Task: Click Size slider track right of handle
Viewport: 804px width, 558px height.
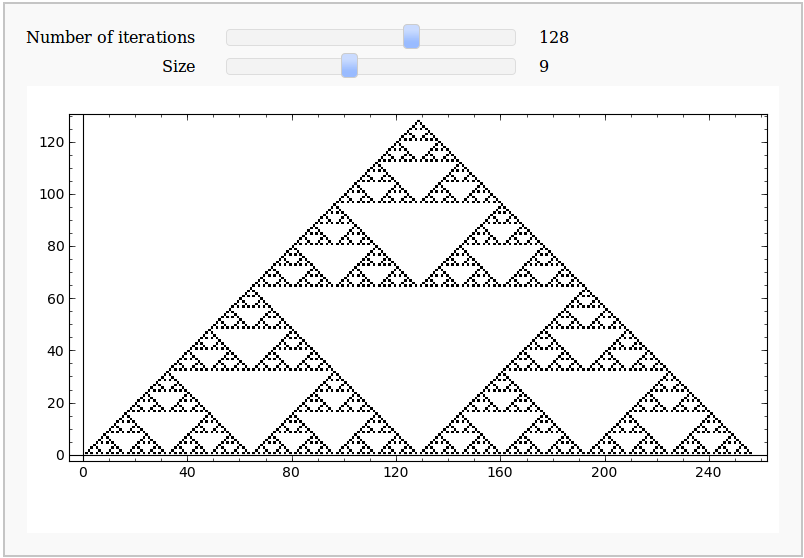Action: (435, 66)
